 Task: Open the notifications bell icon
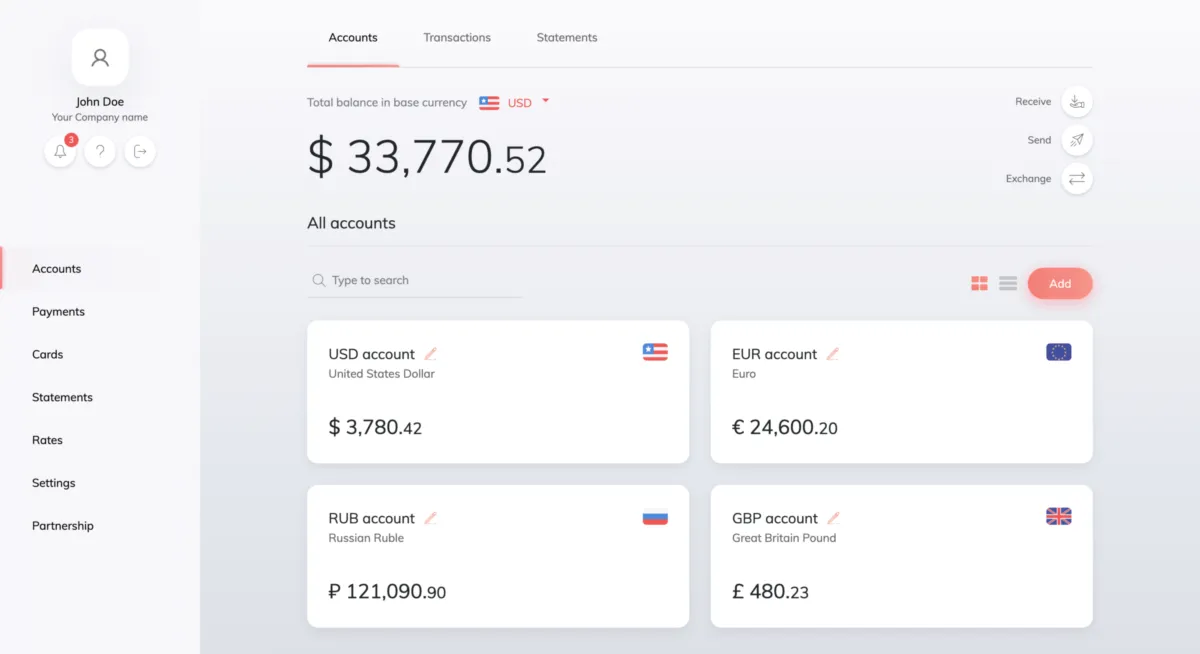(60, 152)
